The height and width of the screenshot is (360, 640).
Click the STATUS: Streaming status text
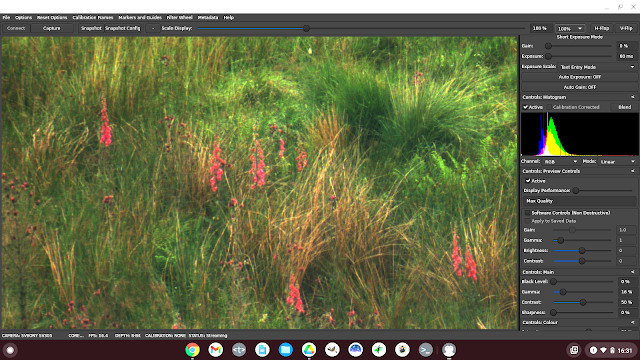coord(208,336)
